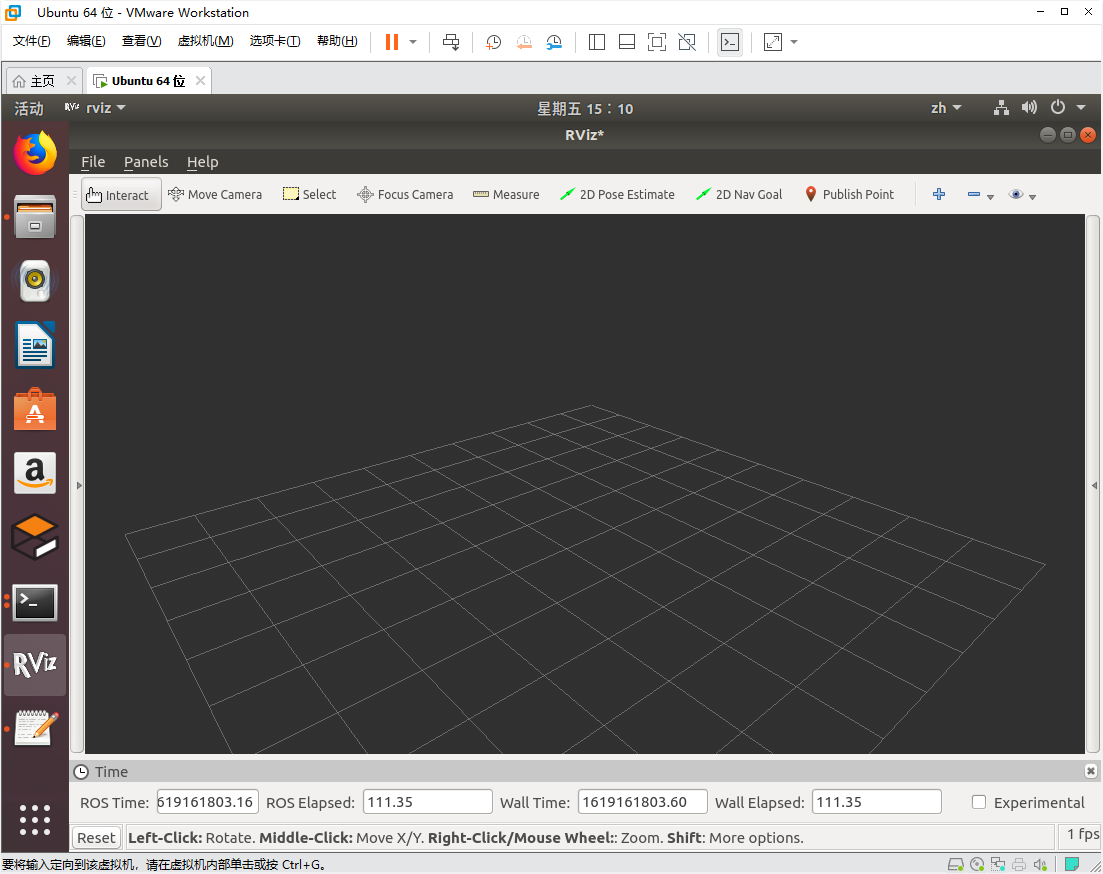This screenshot has height=874, width=1103.
Task: Open LibreOffice Writer from the dock
Action: click(34, 345)
